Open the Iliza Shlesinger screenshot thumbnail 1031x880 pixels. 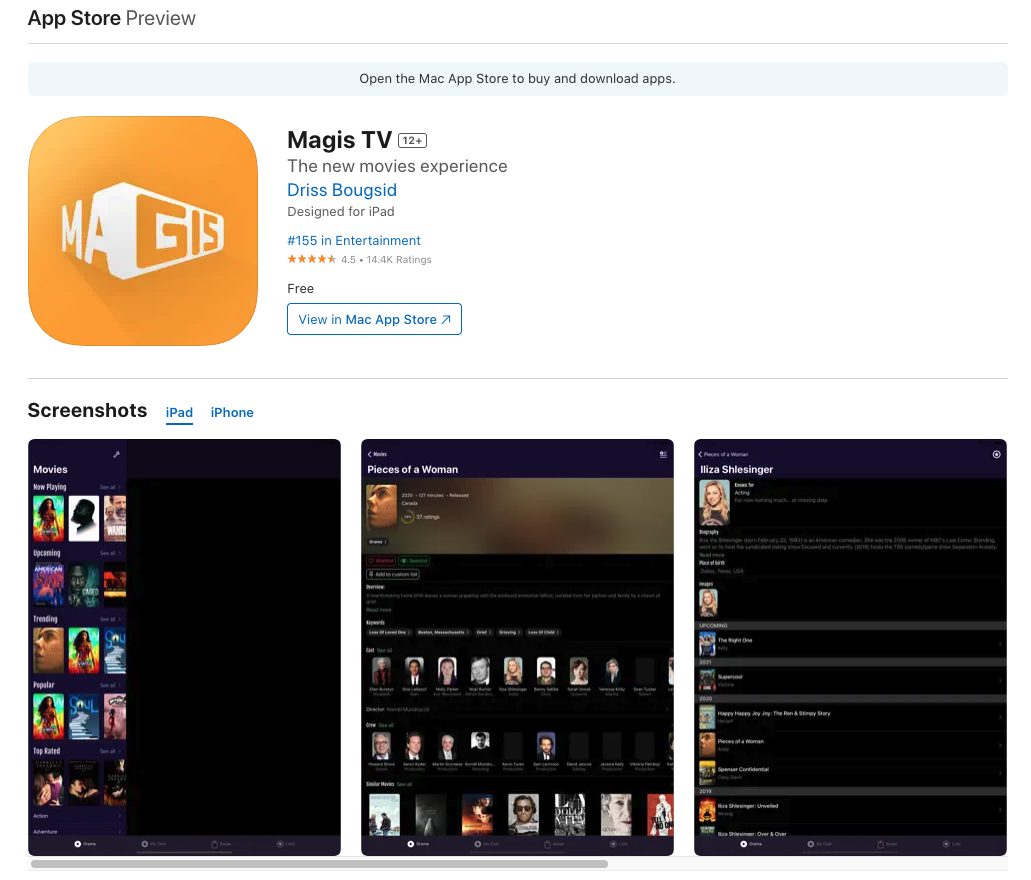(850, 647)
